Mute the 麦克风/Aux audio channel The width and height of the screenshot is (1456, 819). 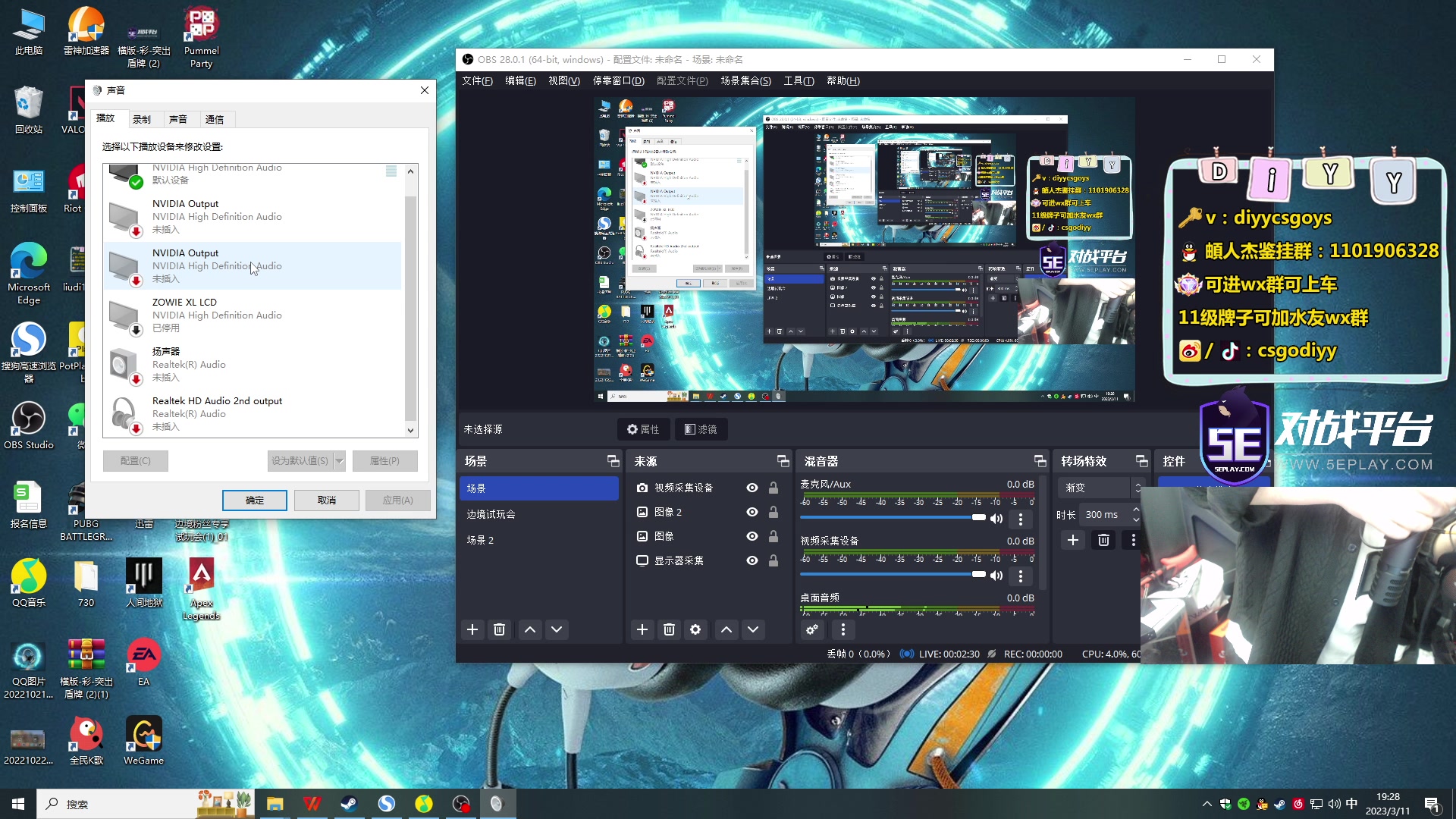coord(996,519)
